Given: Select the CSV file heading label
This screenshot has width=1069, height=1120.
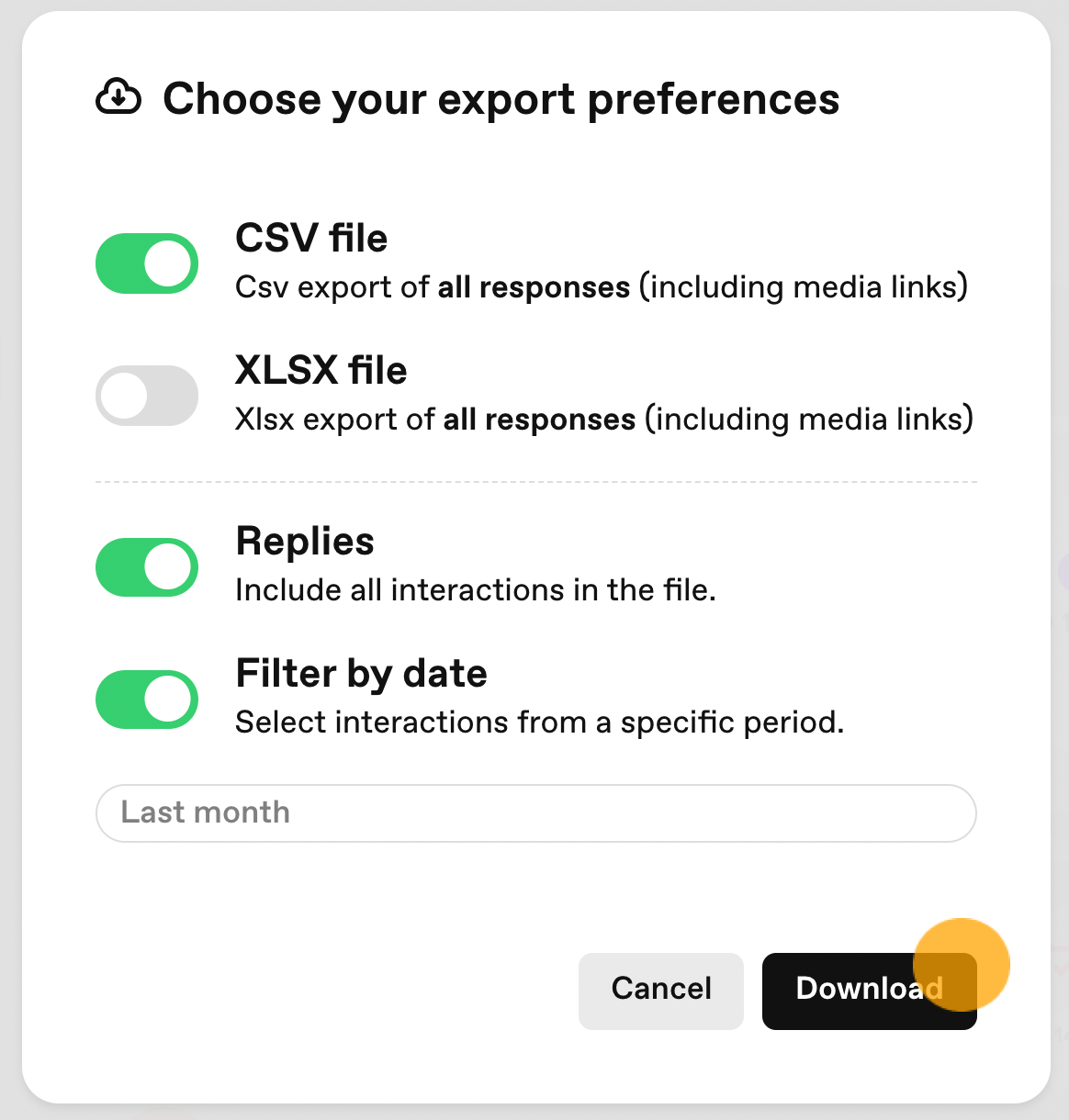Looking at the screenshot, I should point(311,238).
